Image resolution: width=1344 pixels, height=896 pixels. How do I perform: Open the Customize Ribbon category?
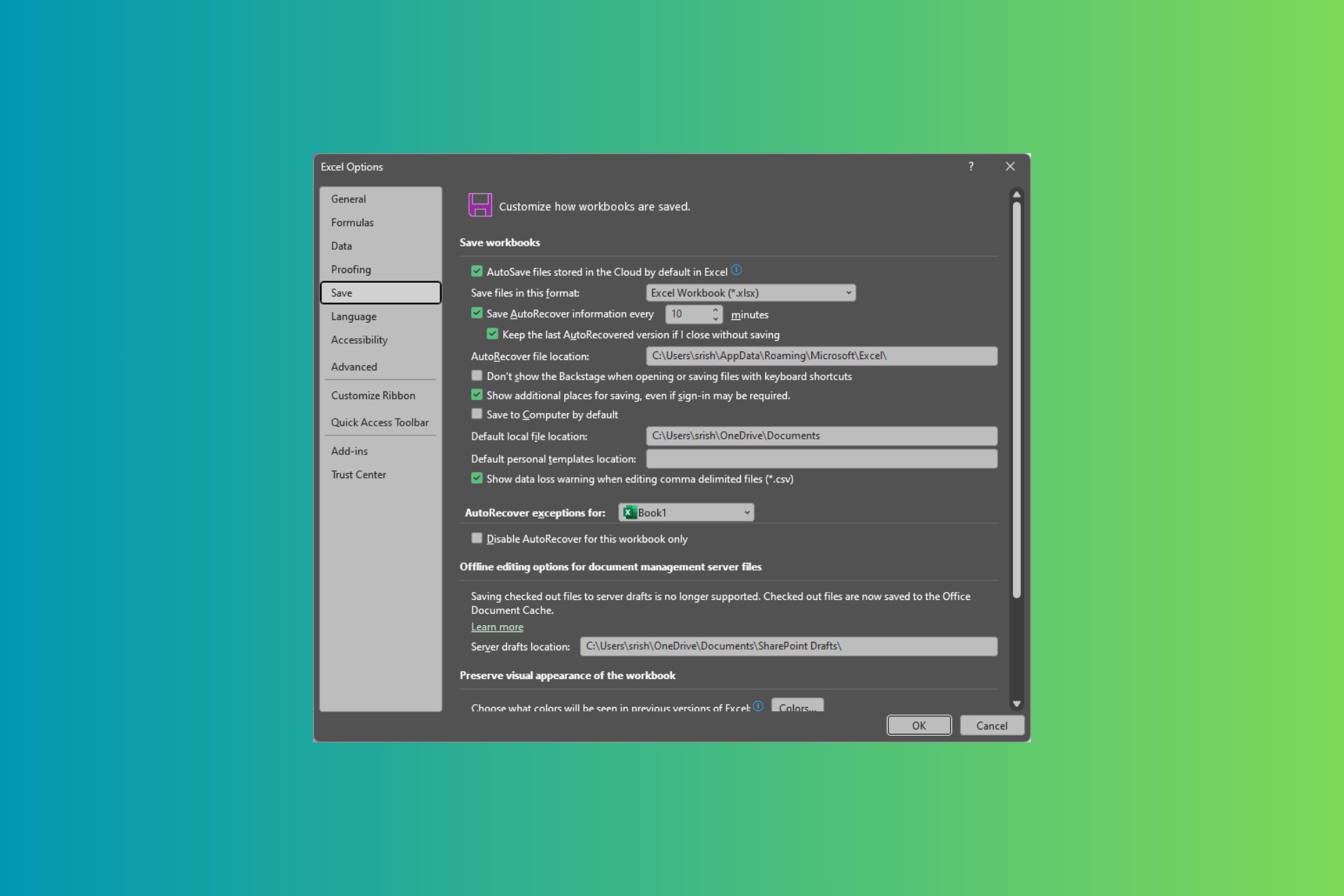tap(381, 395)
